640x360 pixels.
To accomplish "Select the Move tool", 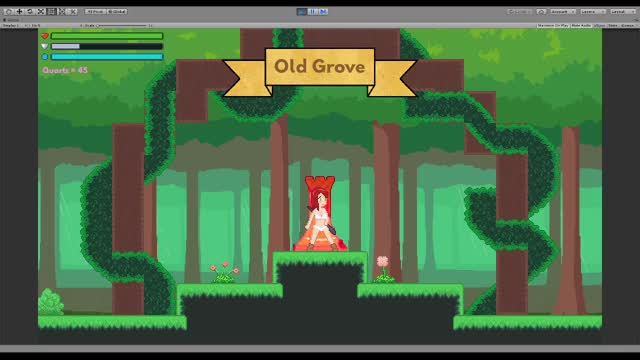I will coord(19,11).
